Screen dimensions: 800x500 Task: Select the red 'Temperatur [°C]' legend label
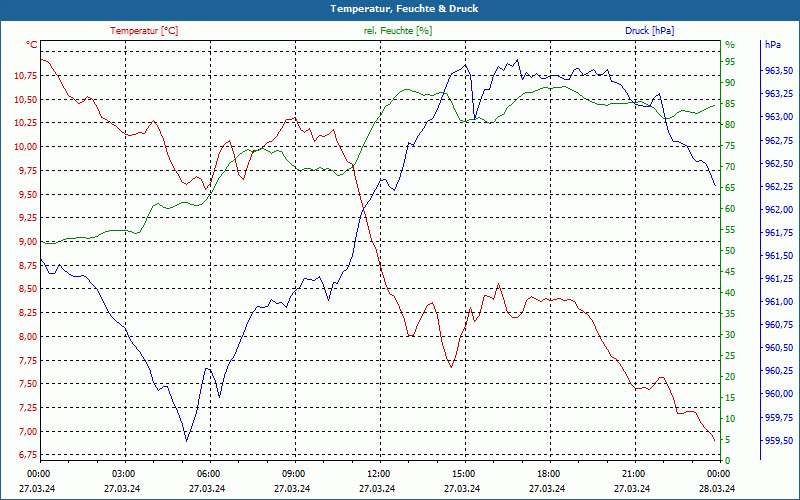tap(144, 31)
